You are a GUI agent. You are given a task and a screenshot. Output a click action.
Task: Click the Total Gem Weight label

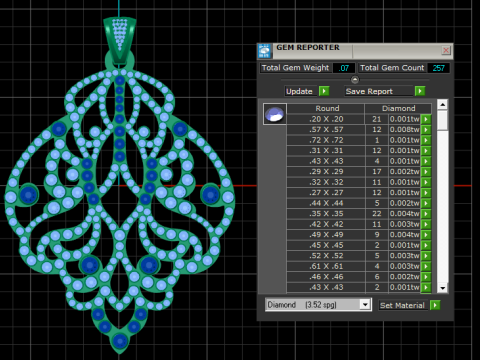point(295,68)
